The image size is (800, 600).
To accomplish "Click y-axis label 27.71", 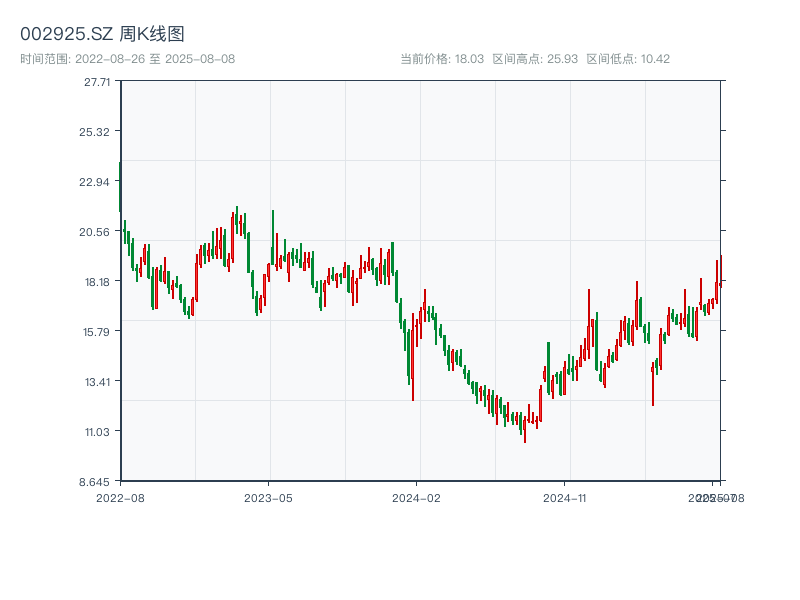I will (x=97, y=82).
